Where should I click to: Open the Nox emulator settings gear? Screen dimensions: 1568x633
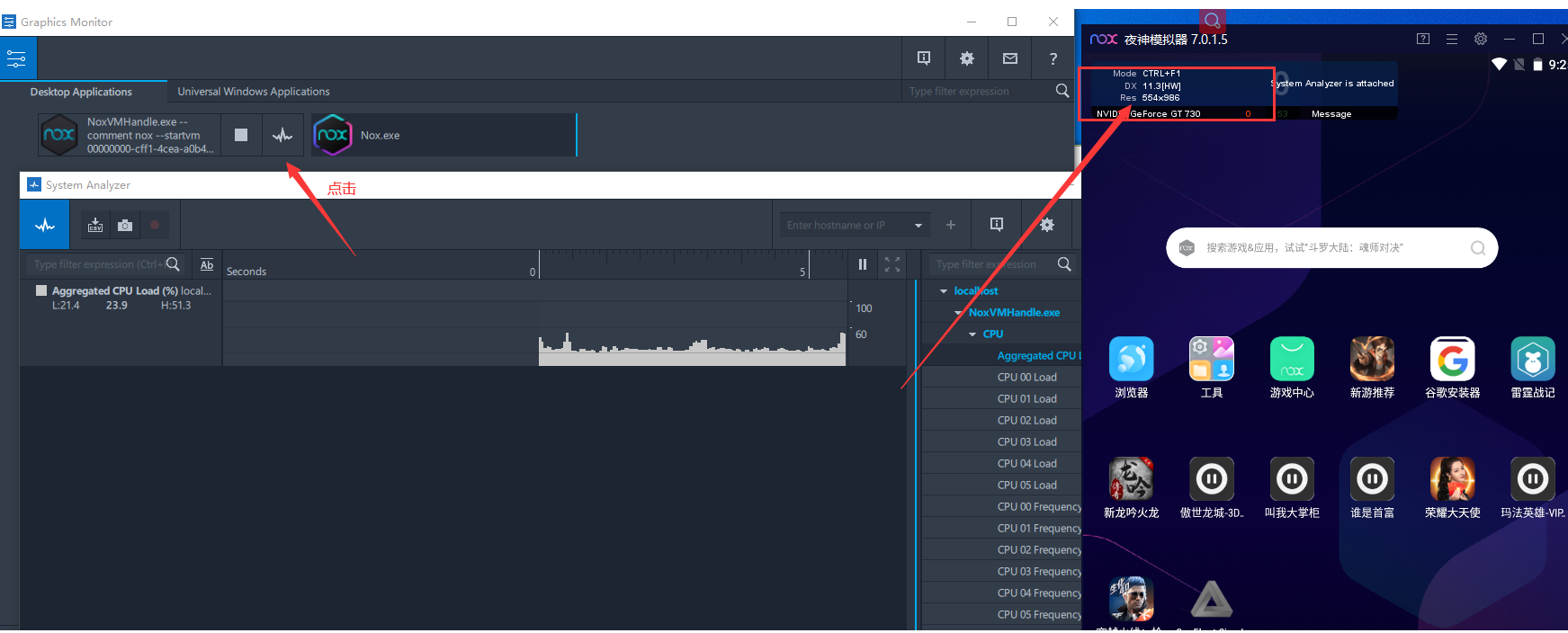1481,39
